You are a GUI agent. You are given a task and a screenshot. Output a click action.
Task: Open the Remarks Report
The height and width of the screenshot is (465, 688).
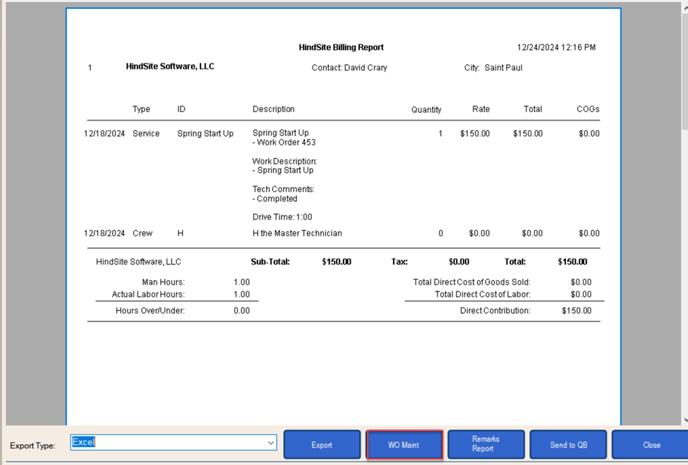click(486, 444)
